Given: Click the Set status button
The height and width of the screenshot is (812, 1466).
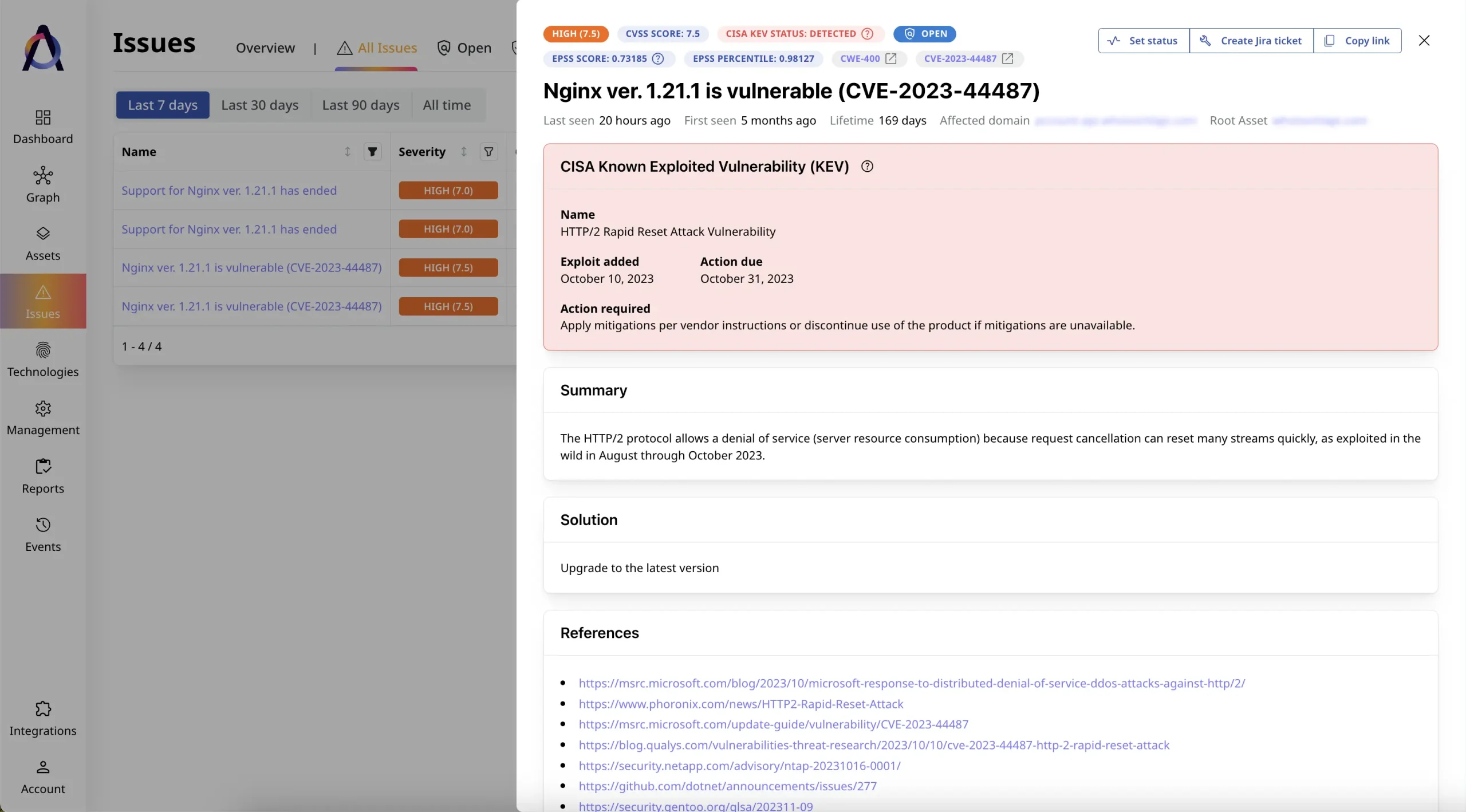Looking at the screenshot, I should [1142, 40].
